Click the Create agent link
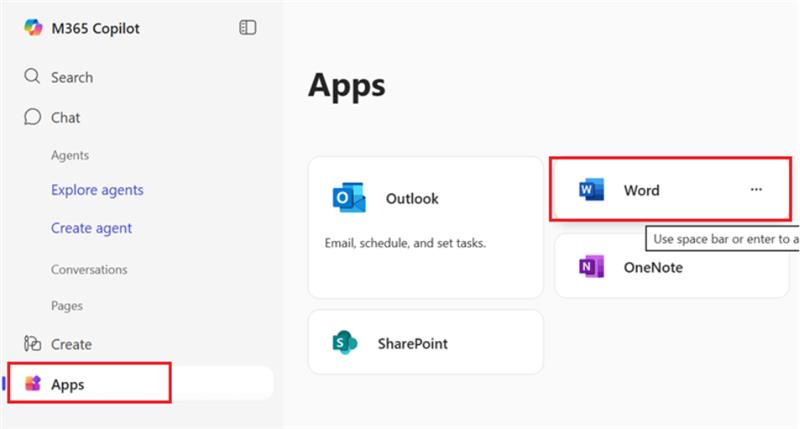The height and width of the screenshot is (429, 800). [91, 228]
